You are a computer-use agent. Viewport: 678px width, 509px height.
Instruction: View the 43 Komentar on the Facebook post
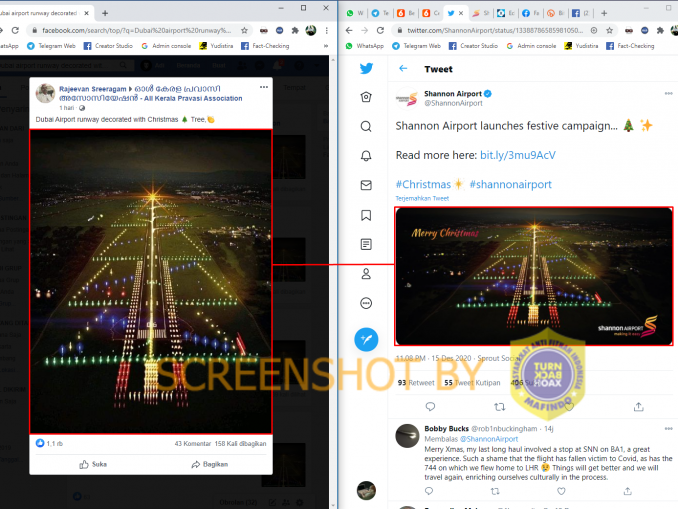(x=192, y=444)
